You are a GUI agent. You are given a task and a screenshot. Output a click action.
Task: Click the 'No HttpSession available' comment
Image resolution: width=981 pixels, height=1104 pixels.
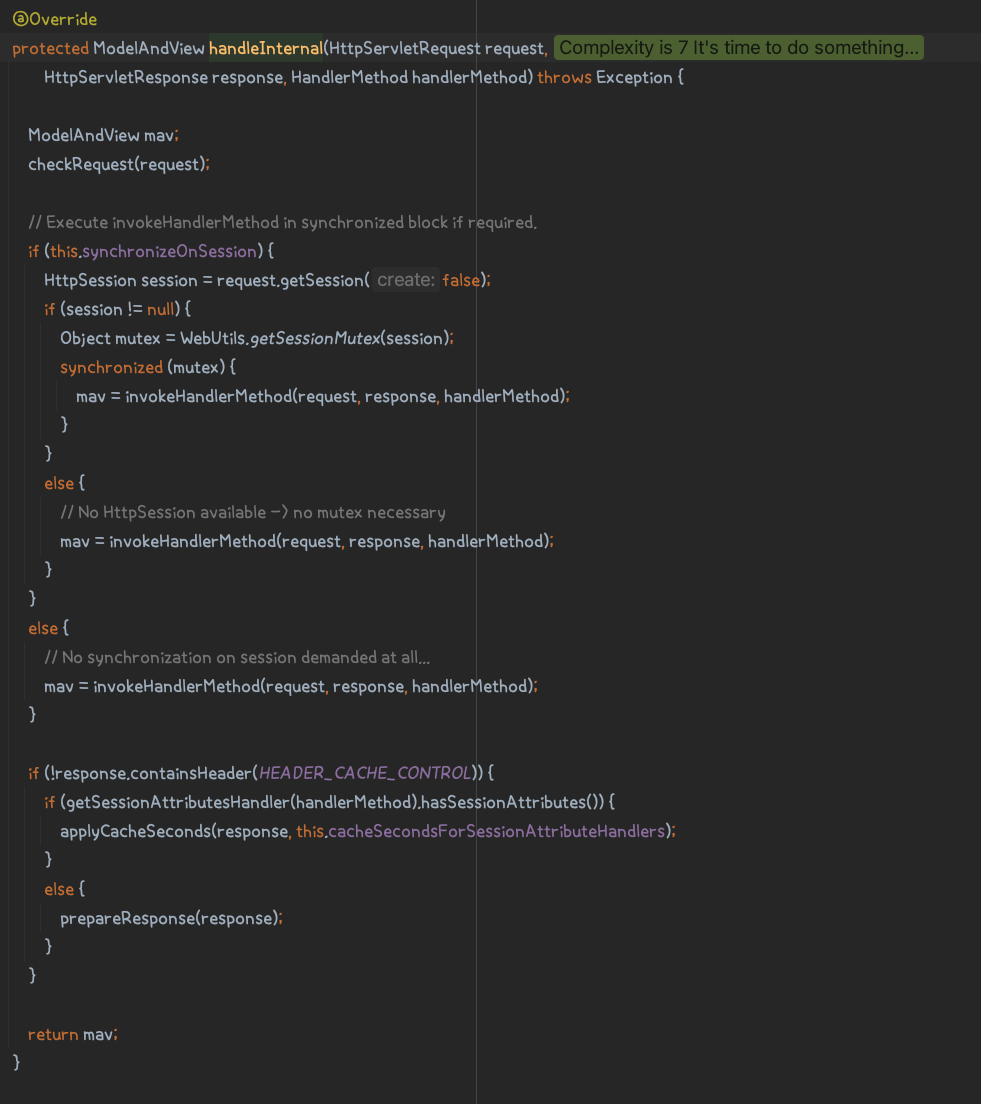pos(253,513)
